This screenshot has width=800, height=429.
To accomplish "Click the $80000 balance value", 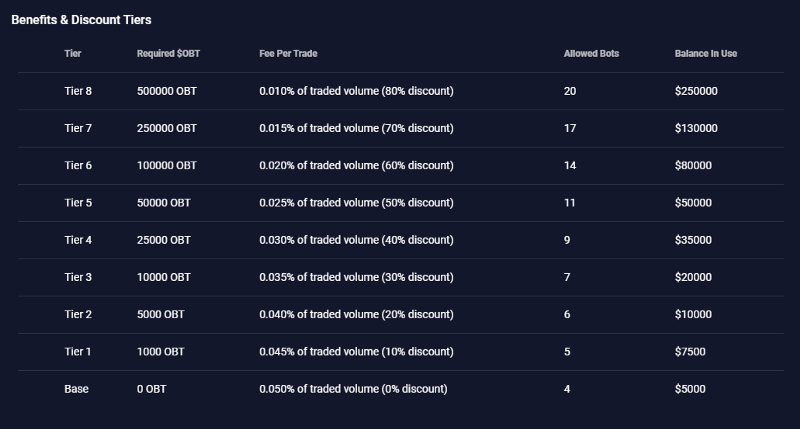I will click(x=693, y=165).
